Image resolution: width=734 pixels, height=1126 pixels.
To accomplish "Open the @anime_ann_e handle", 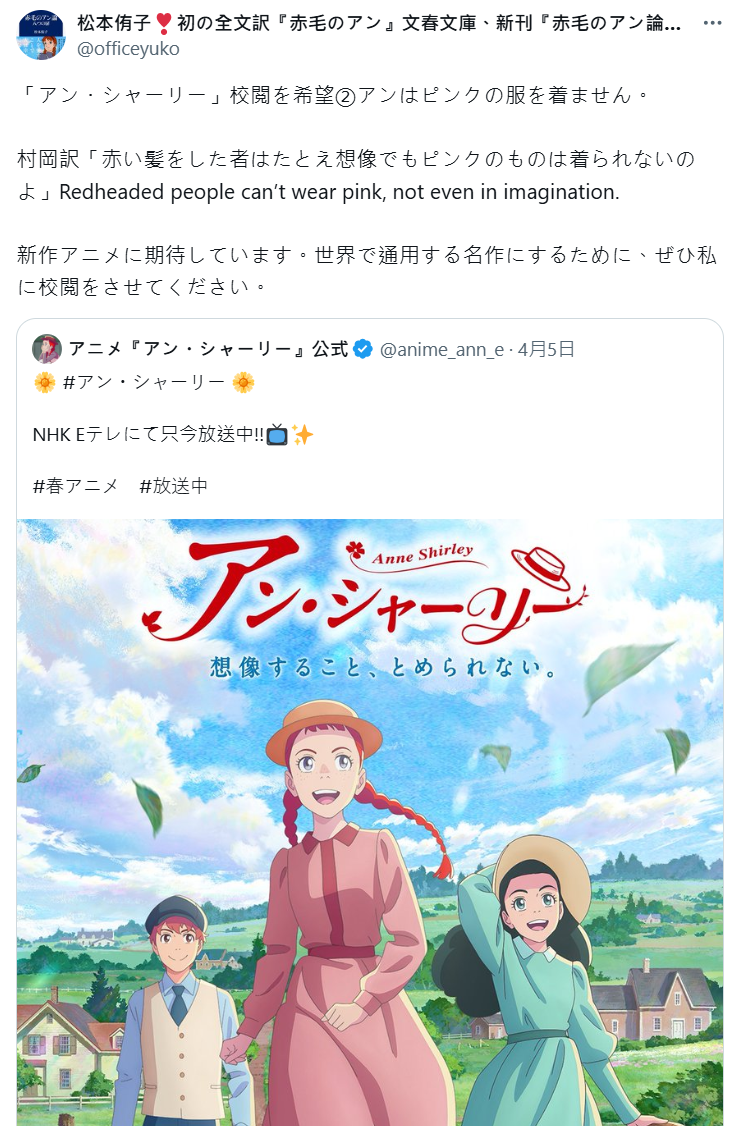I will pos(442,350).
